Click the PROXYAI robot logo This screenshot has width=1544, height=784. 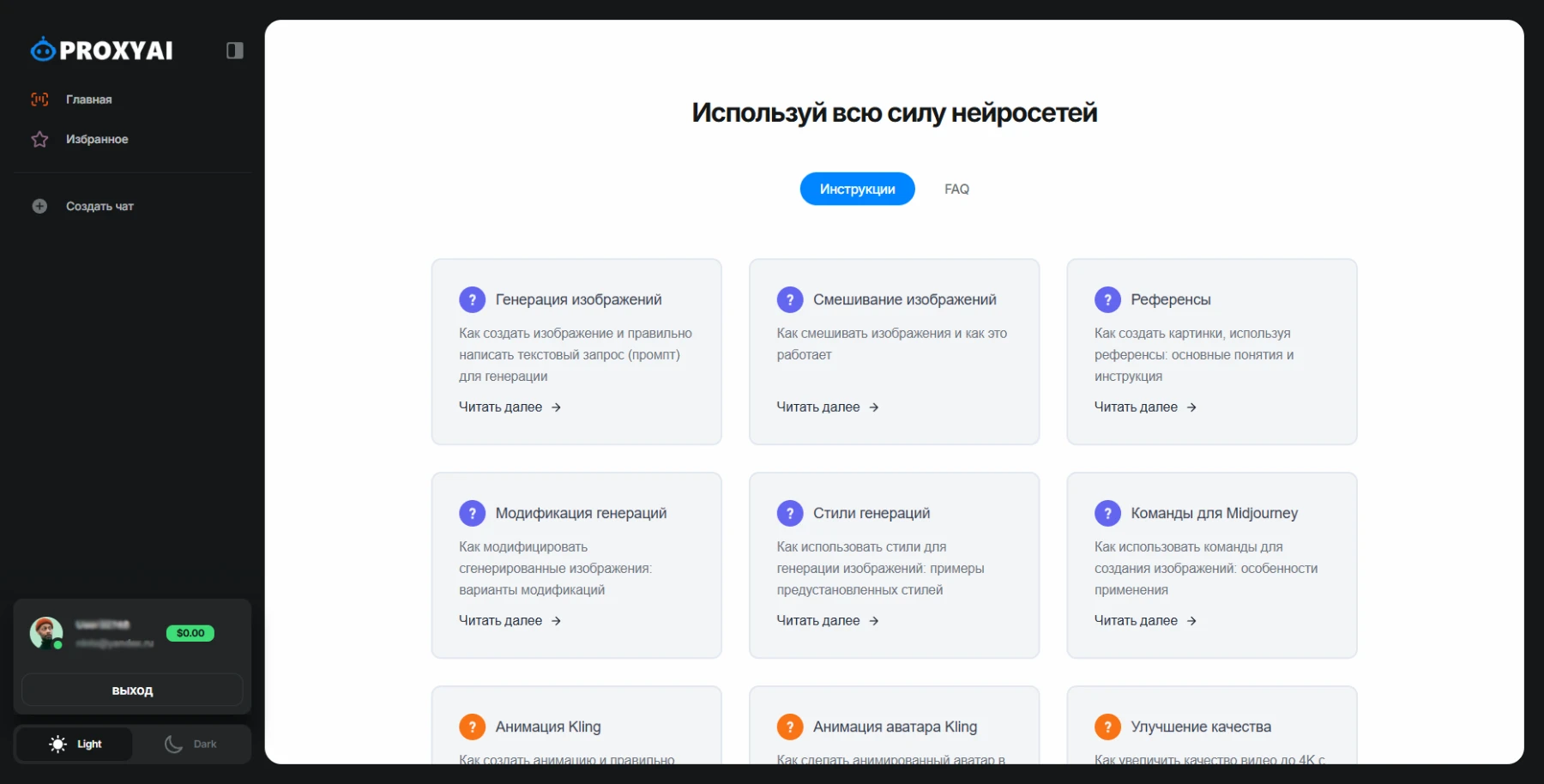tap(40, 49)
